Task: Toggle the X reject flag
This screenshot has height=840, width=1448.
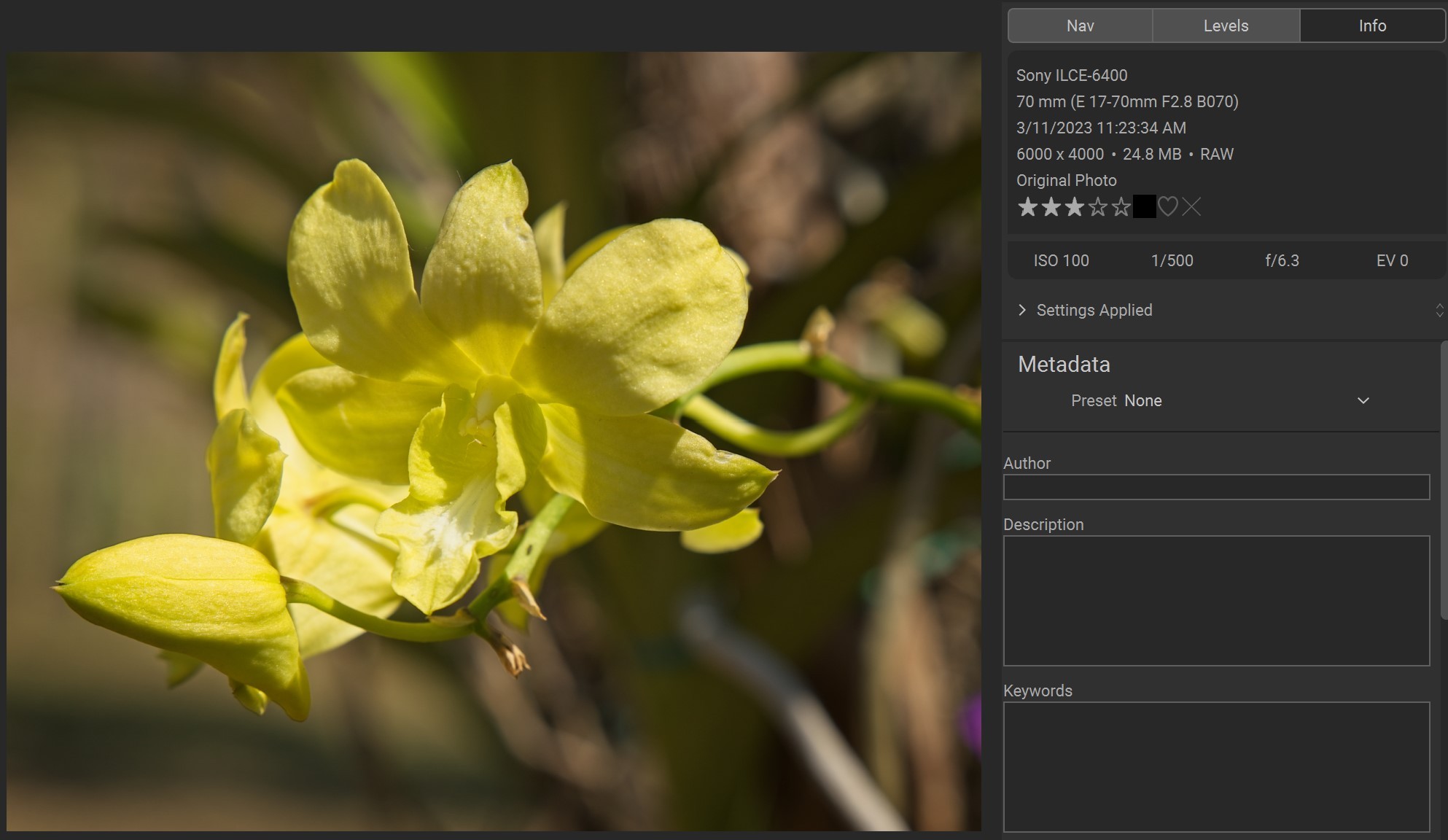Action: [1191, 207]
